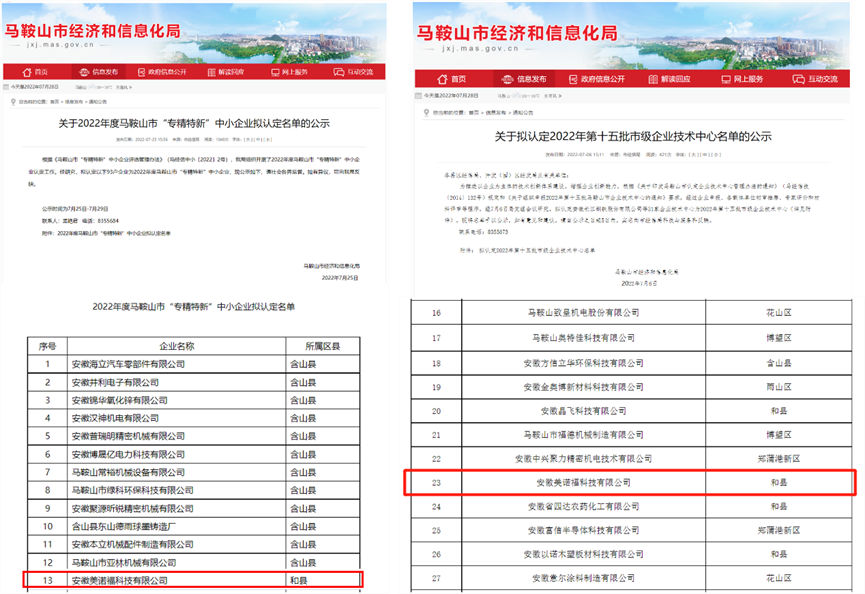
Task: Click row 16 马鞍山致显机电股份有限公司
Action: [632, 313]
